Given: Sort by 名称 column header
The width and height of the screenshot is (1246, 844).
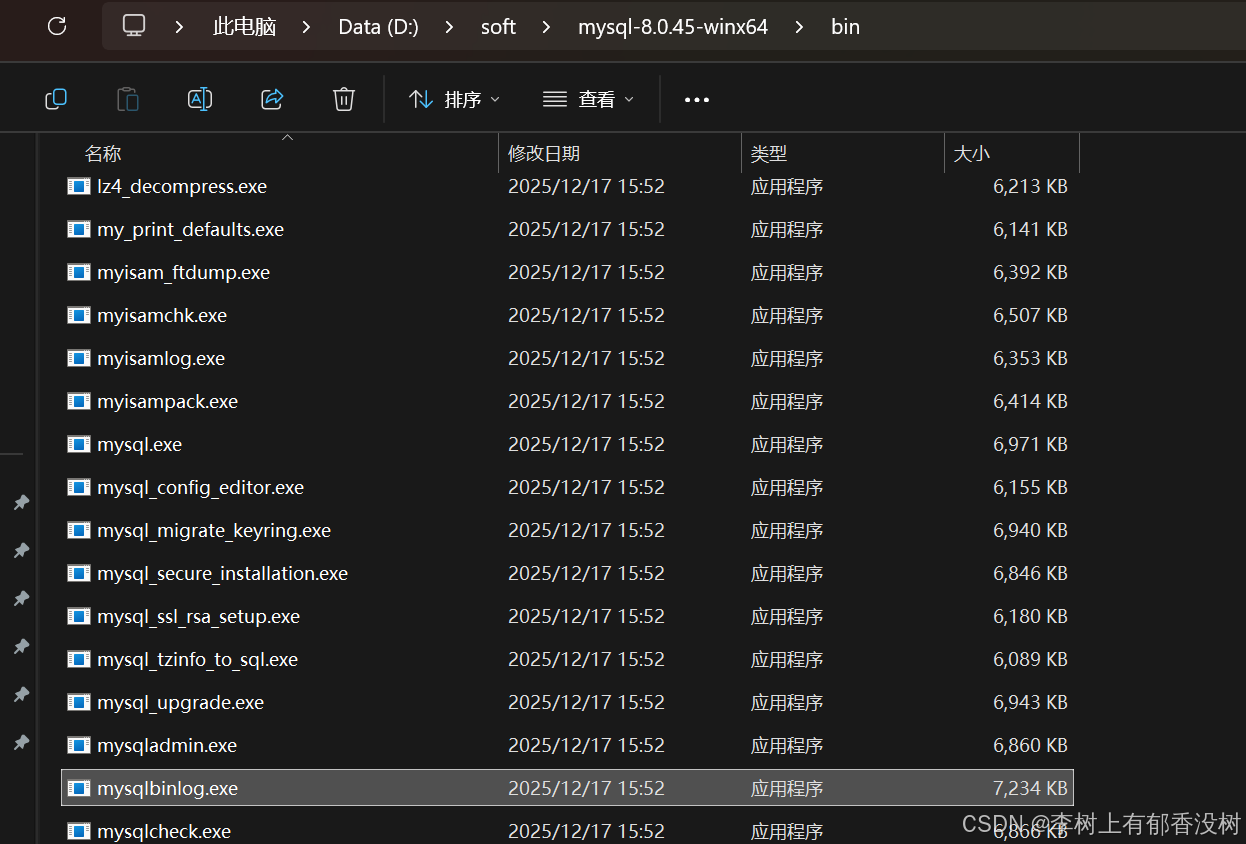Looking at the screenshot, I should (x=103, y=153).
